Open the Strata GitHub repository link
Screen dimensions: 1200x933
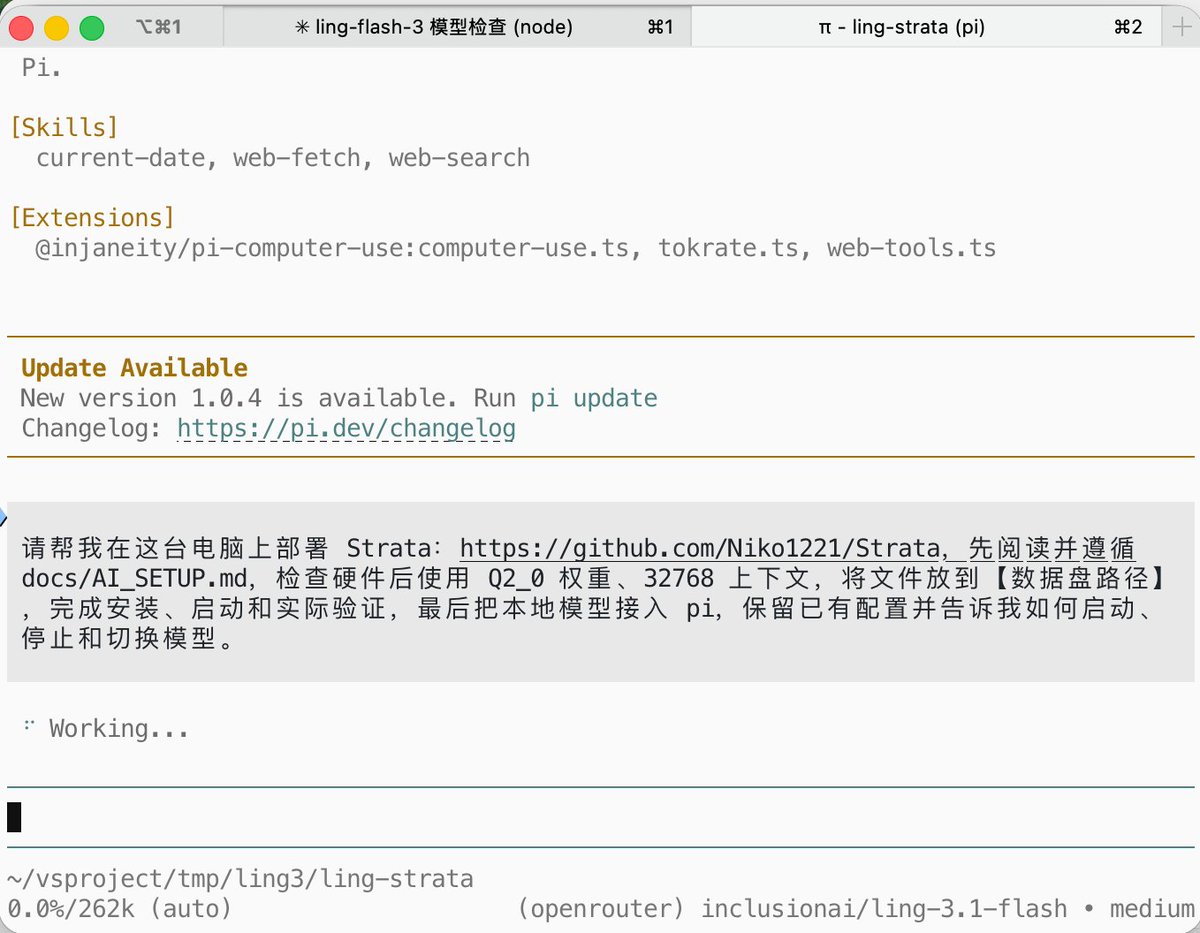[702, 548]
